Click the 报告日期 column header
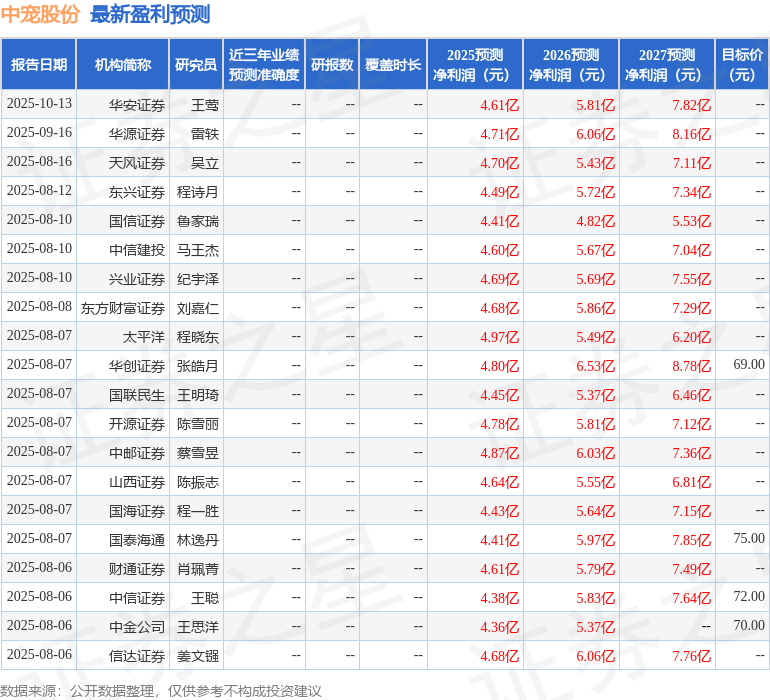The width and height of the screenshot is (770, 700). click(x=39, y=65)
